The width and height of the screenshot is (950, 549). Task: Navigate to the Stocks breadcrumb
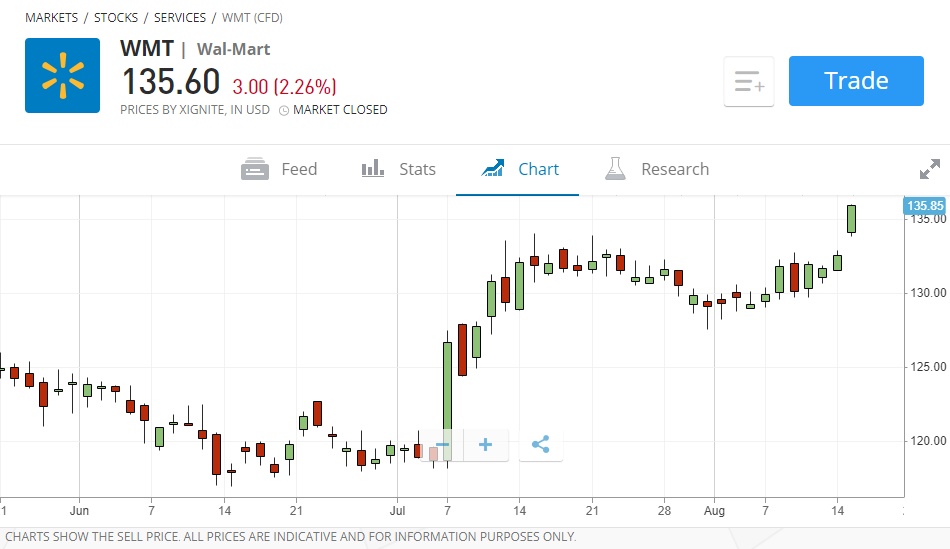pos(116,18)
